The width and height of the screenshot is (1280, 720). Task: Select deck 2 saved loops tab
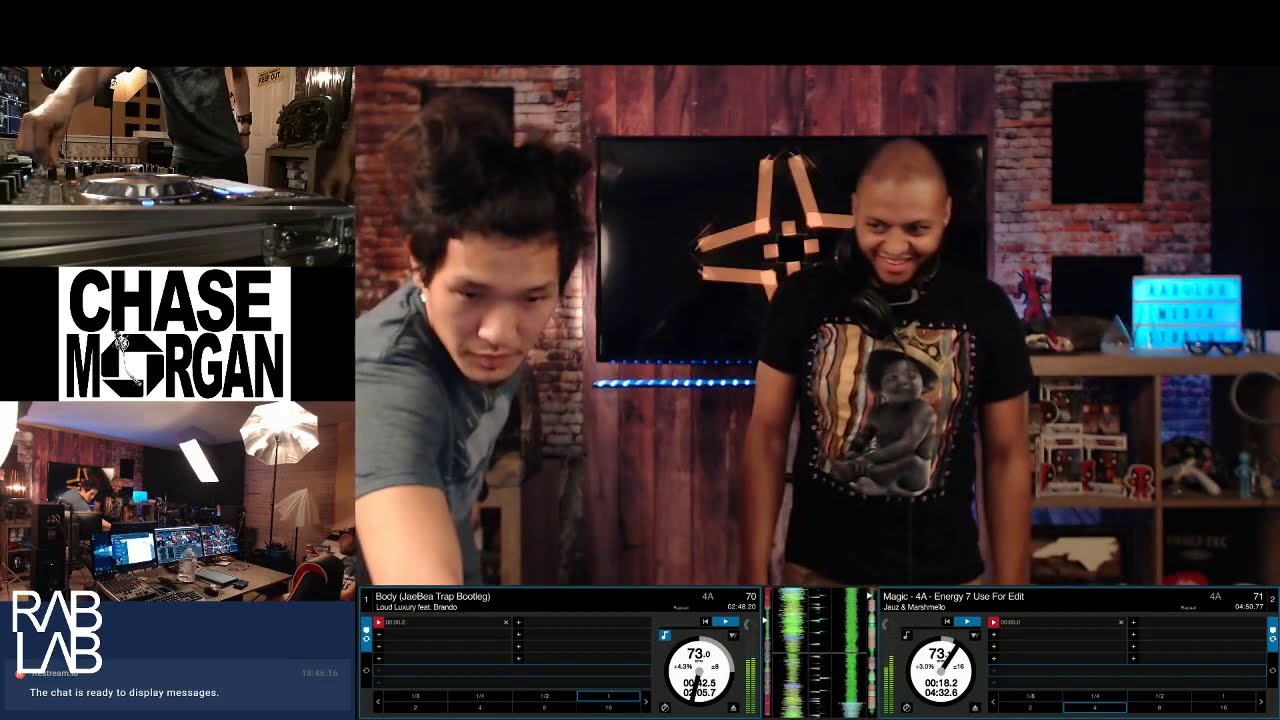[x=1273, y=670]
